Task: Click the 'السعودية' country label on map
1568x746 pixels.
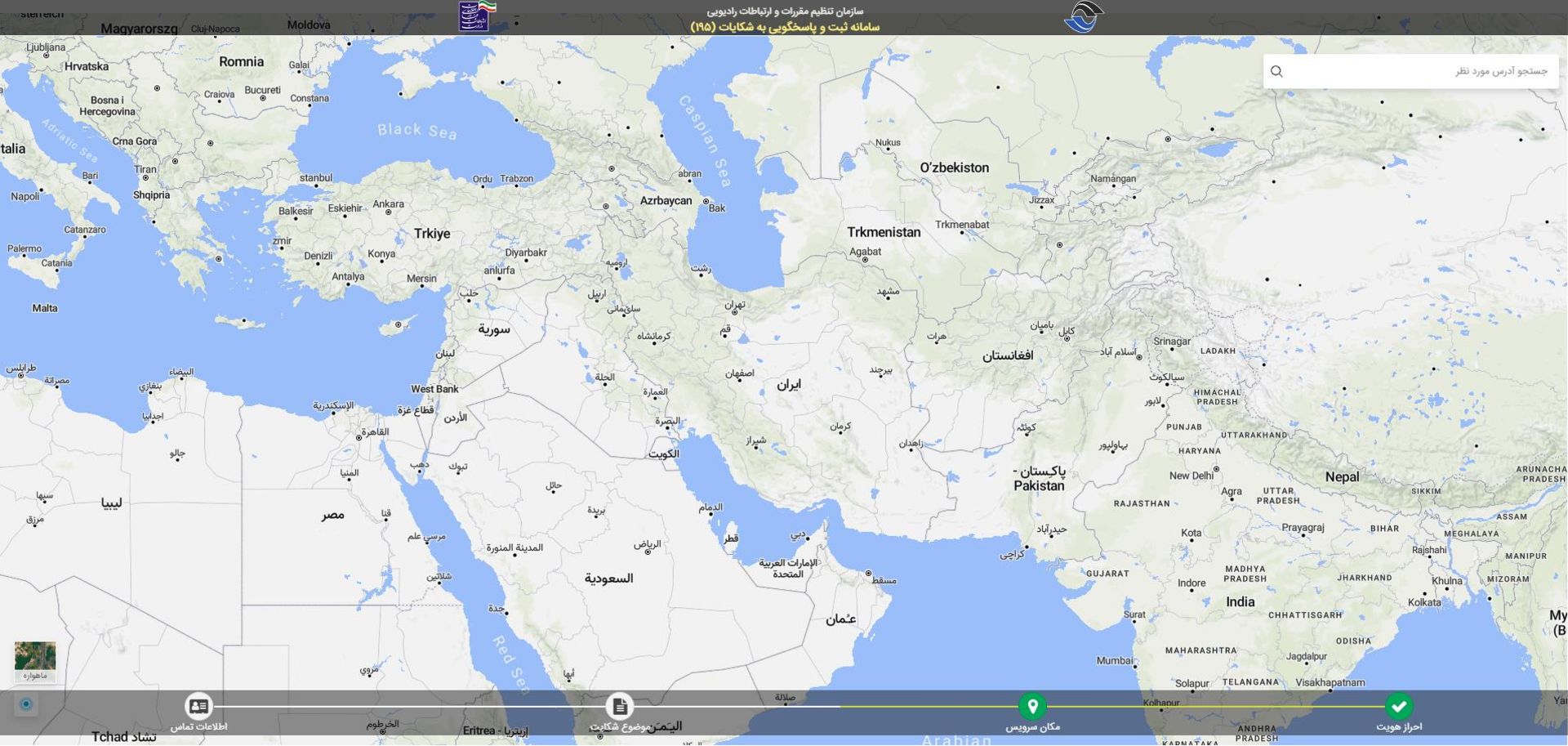Action: click(x=609, y=578)
